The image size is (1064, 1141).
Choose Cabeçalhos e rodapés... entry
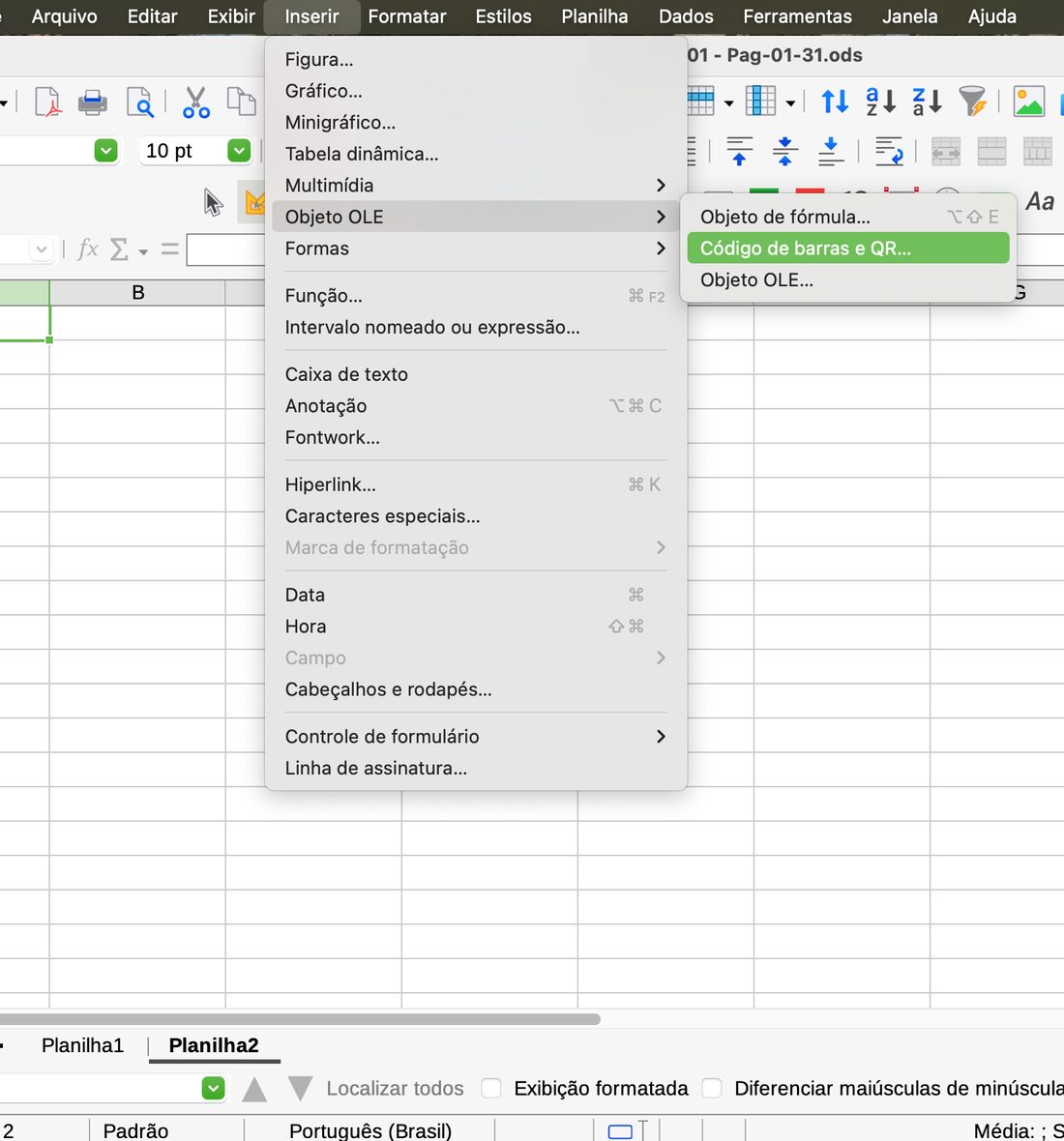[x=476, y=689]
